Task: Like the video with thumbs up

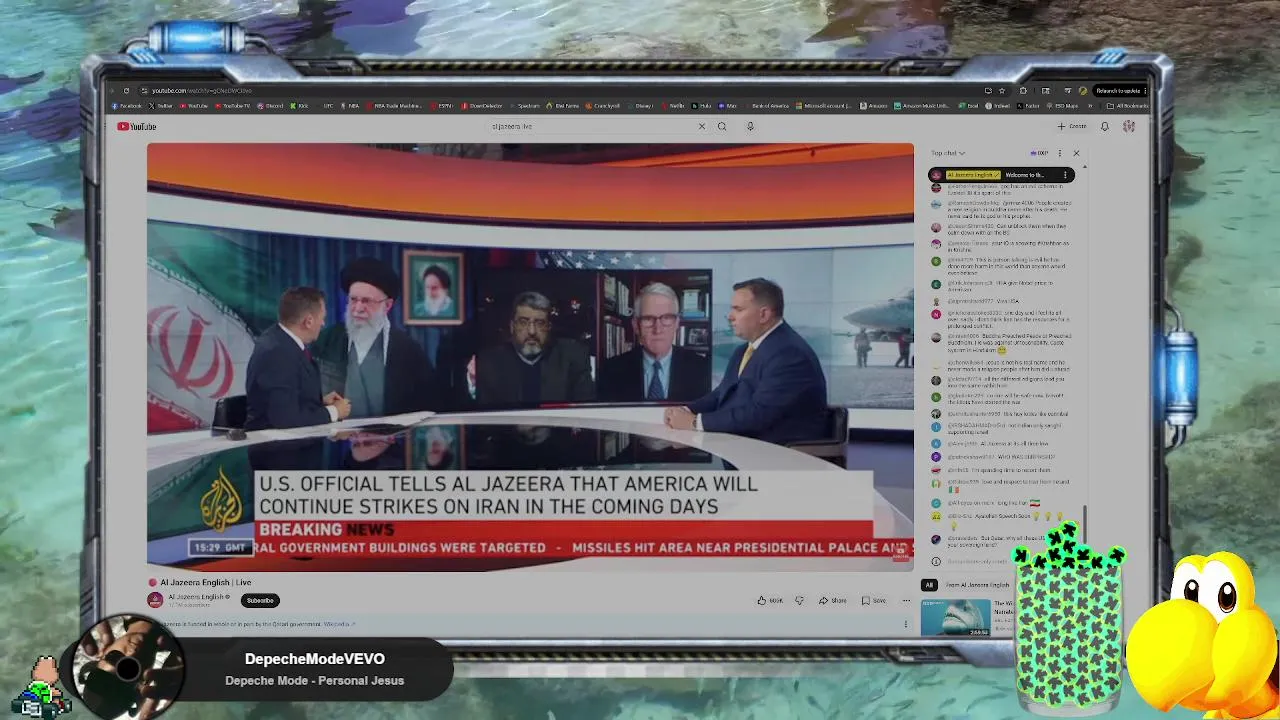Action: click(769, 600)
